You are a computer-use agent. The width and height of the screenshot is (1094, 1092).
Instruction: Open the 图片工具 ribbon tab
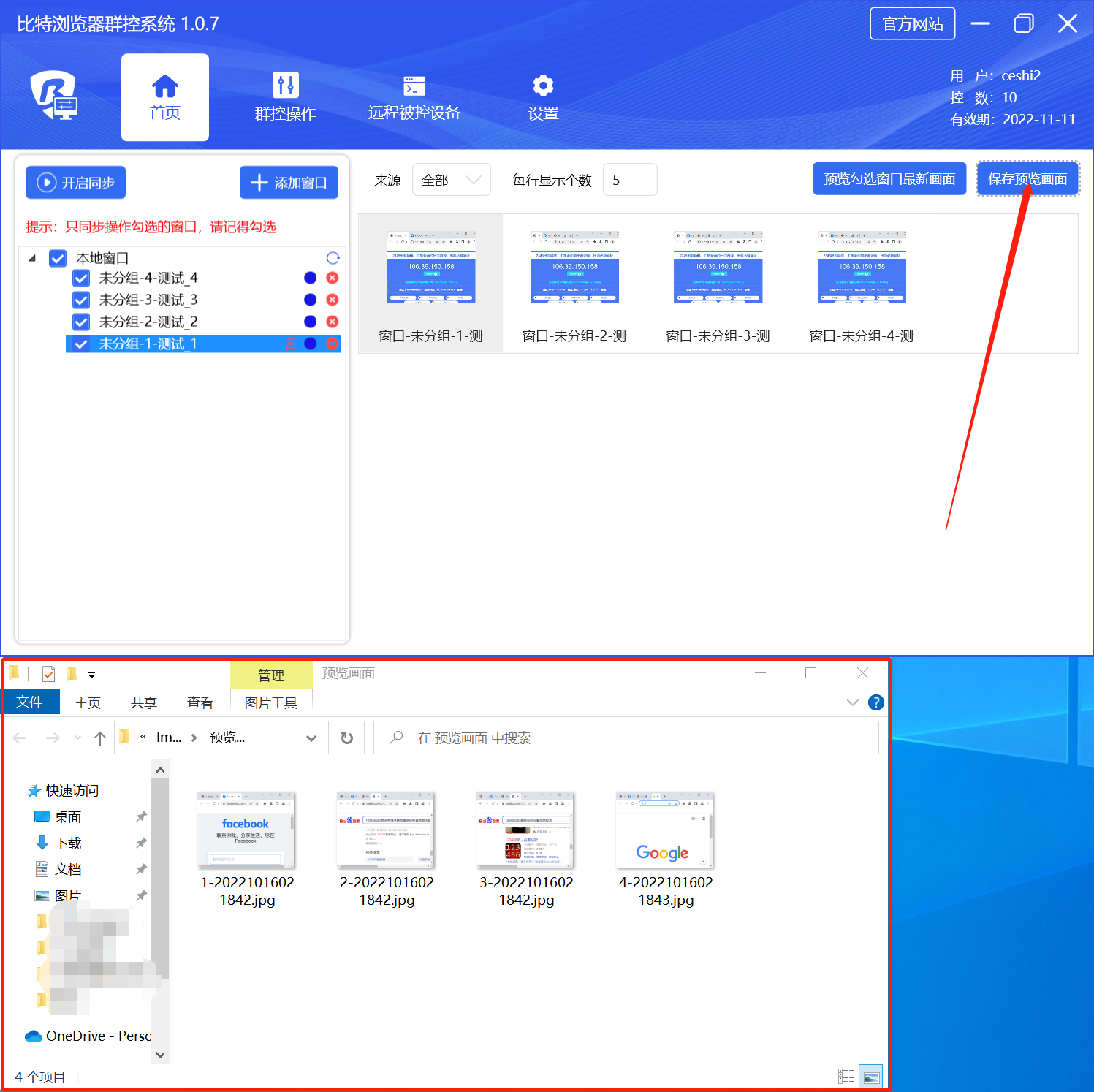(270, 702)
